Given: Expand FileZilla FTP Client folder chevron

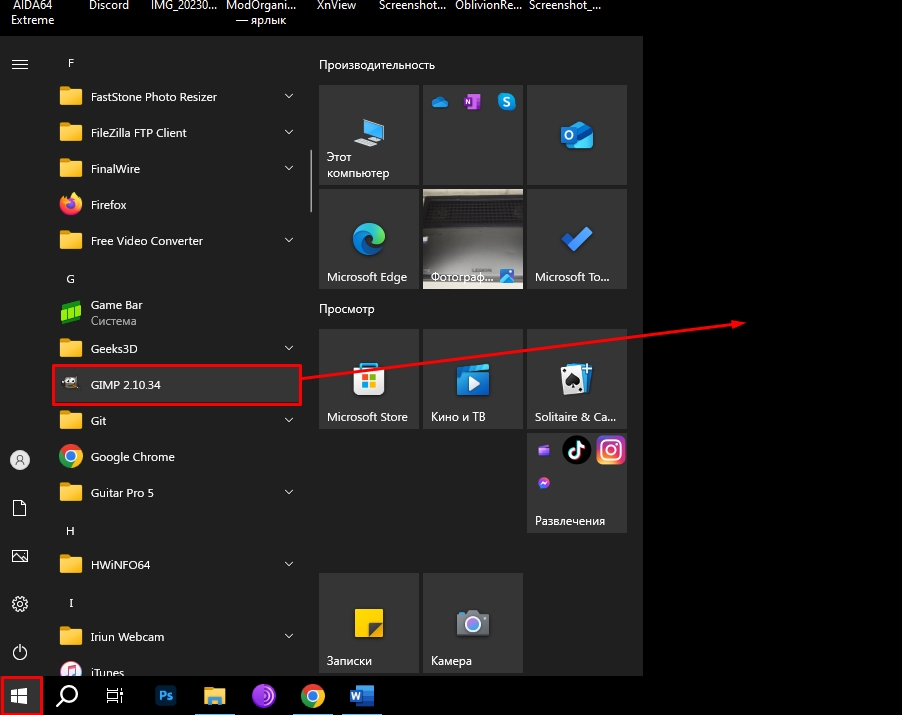Looking at the screenshot, I should tap(289, 132).
